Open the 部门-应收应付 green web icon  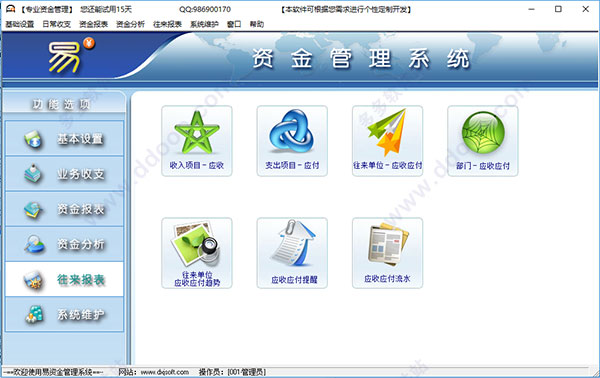pyautogui.click(x=483, y=132)
